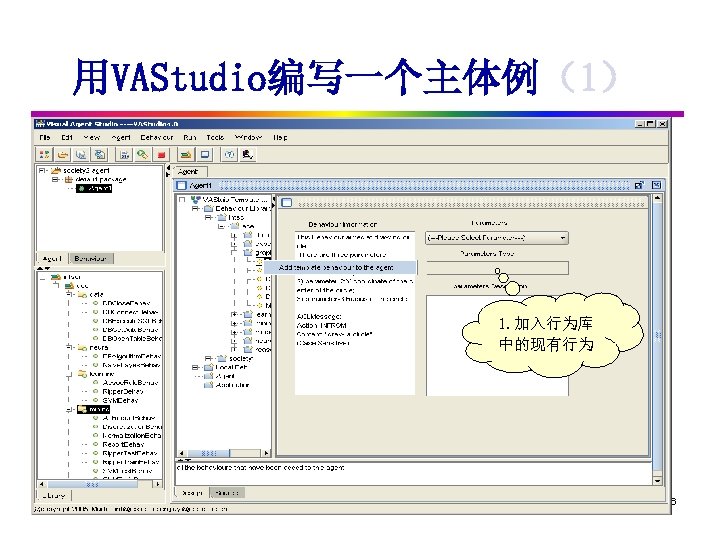The width and height of the screenshot is (720, 540).
Task: Click the first colorful shapes toolbar icon
Action: (x=44, y=155)
